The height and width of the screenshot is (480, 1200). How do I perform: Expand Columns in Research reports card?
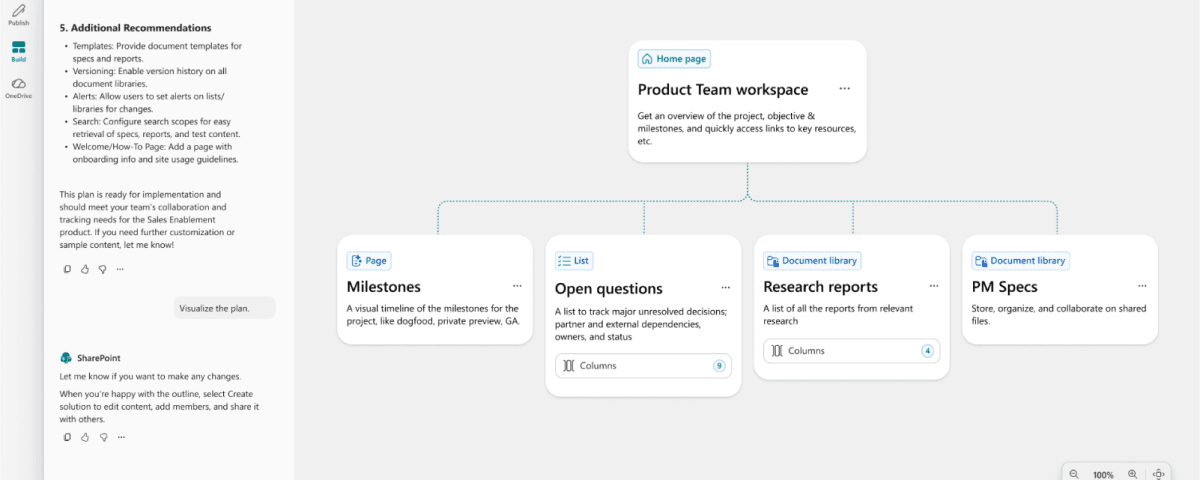(x=852, y=351)
